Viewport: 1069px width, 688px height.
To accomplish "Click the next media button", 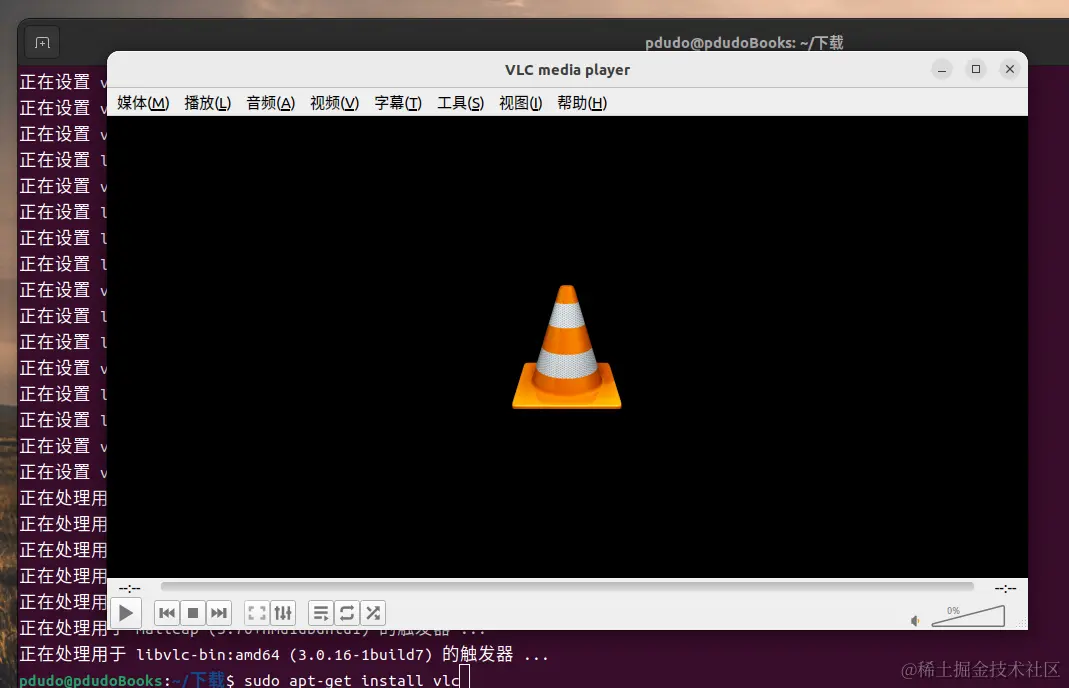I will pyautogui.click(x=219, y=613).
